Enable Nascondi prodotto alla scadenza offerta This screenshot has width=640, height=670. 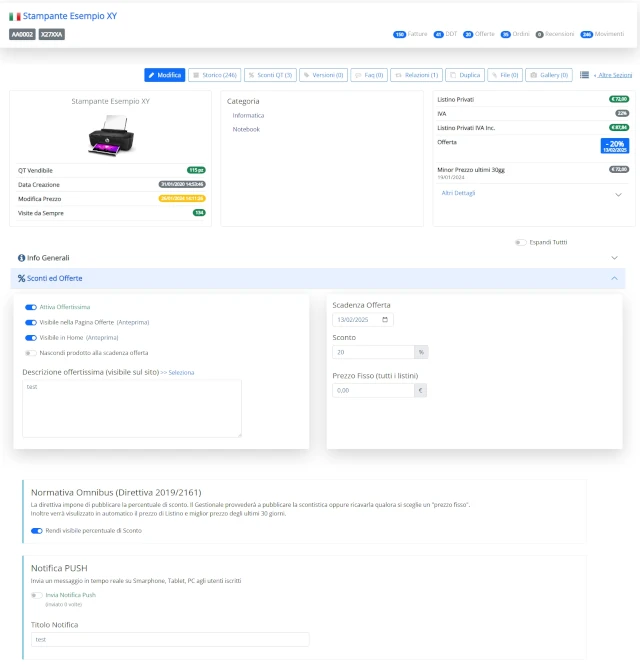pos(31,353)
